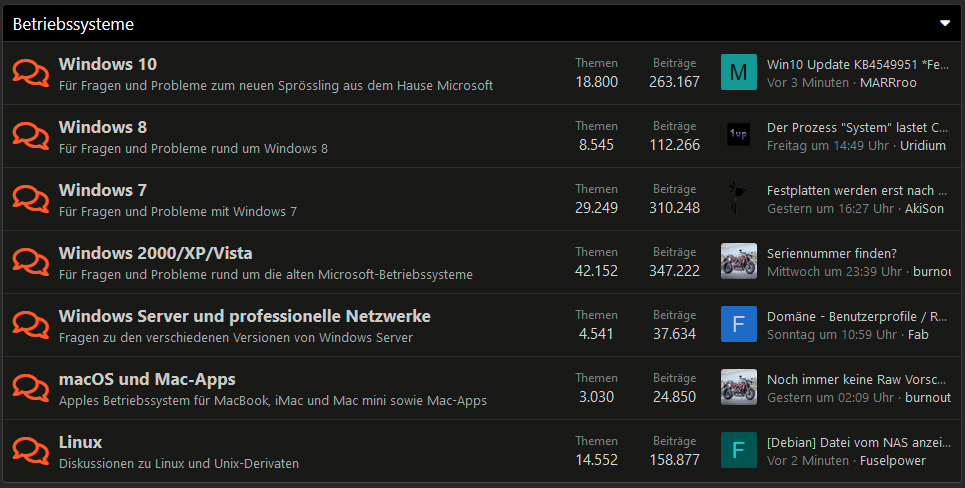Click the 1up avatar of Uridium
Viewport: 965px width, 488px height.
tap(739, 135)
